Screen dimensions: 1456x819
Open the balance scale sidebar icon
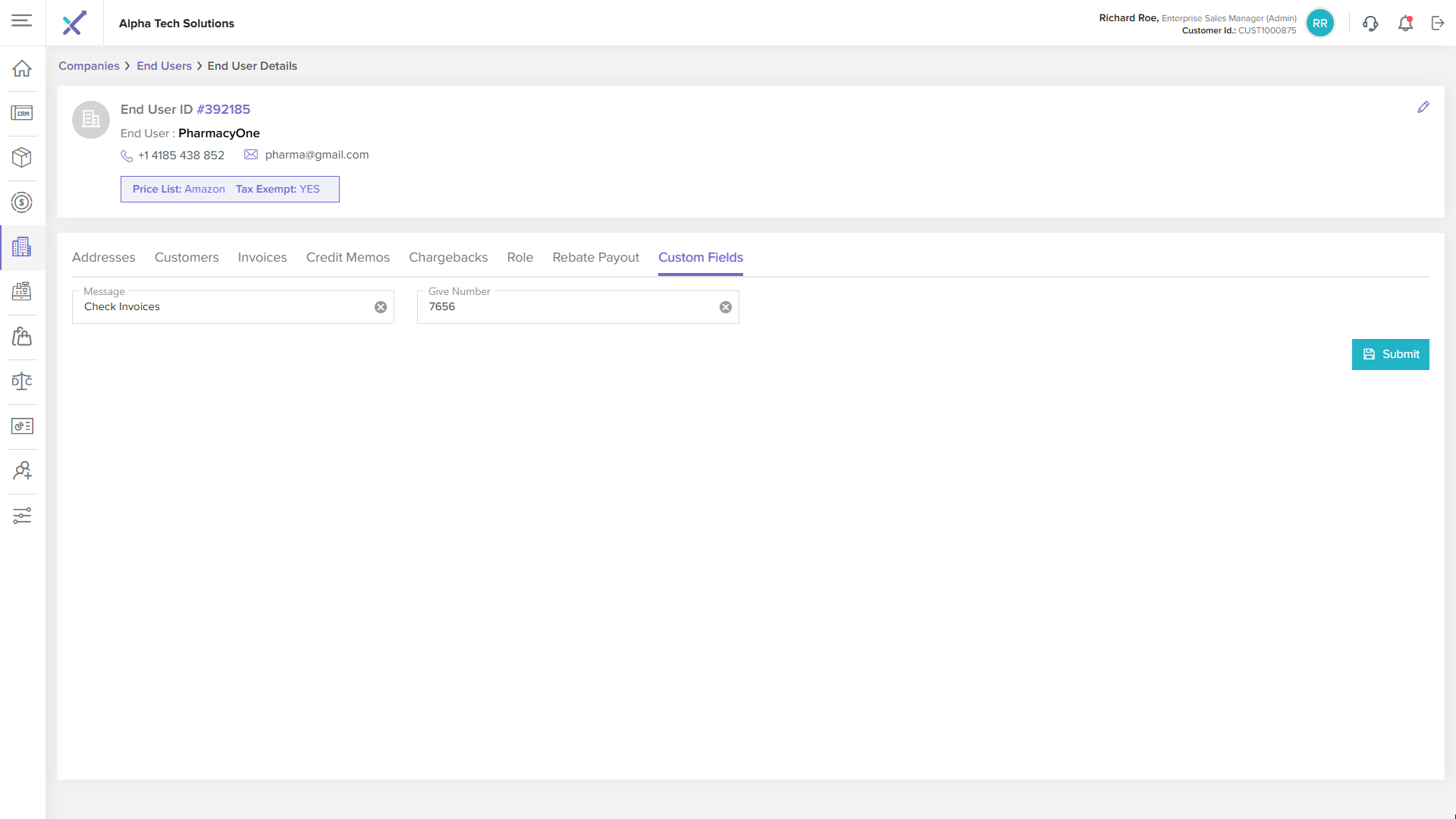[x=22, y=381]
